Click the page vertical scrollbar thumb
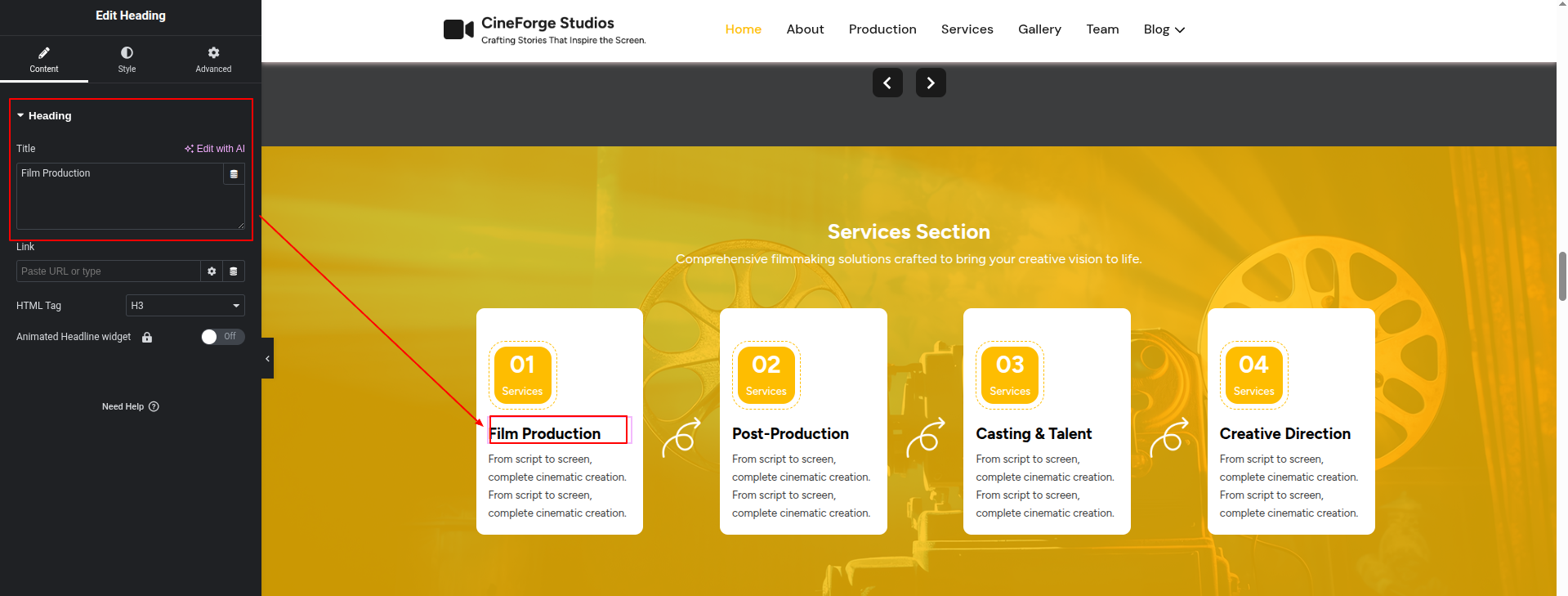This screenshot has width=1568, height=596. (x=1562, y=276)
